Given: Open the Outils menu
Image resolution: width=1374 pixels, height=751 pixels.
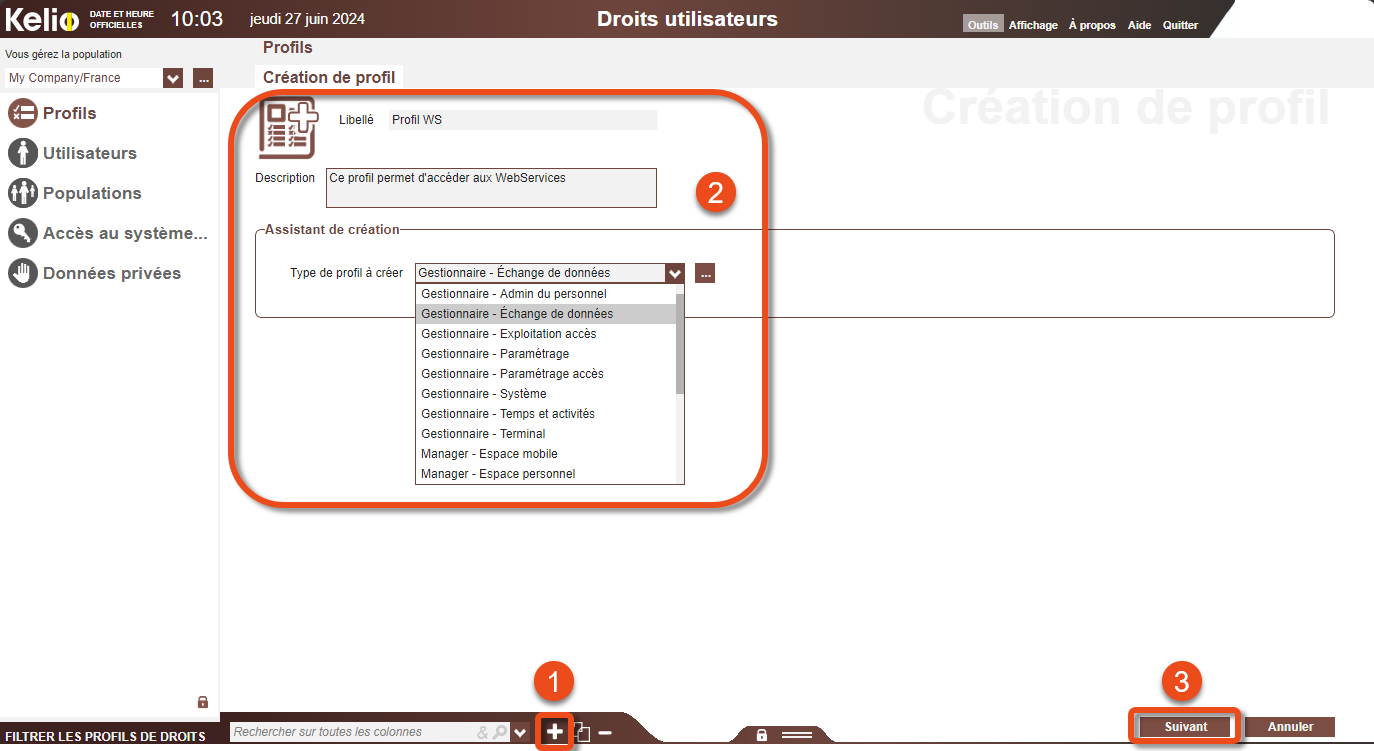Looking at the screenshot, I should (x=983, y=25).
